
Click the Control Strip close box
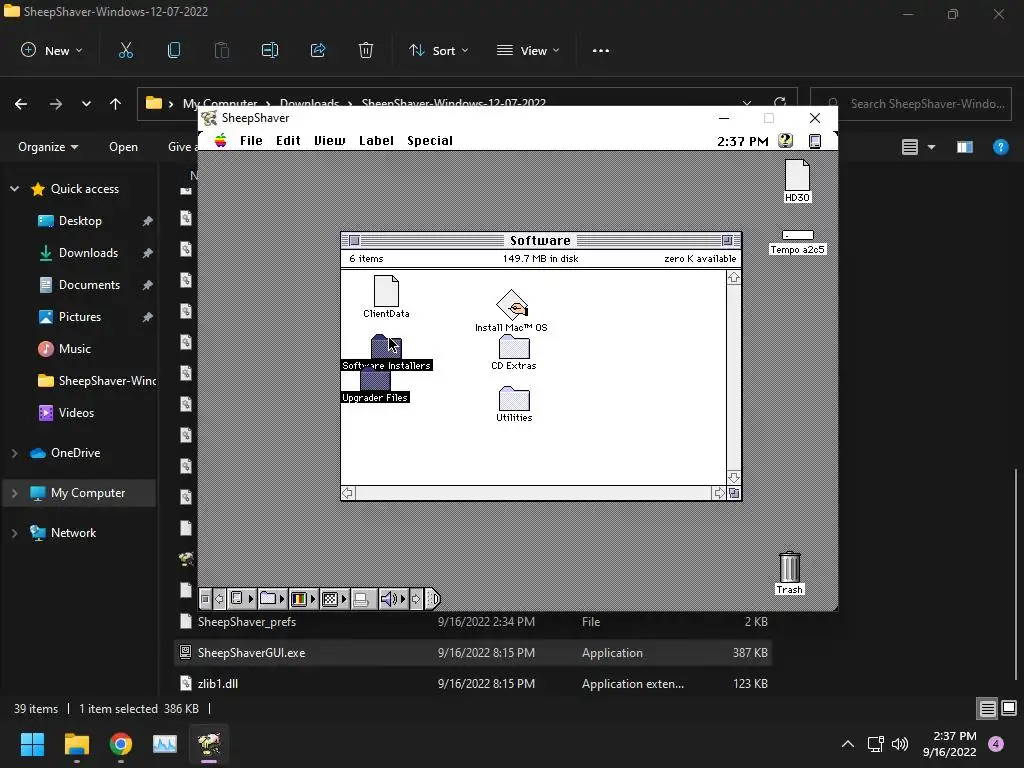[205, 598]
